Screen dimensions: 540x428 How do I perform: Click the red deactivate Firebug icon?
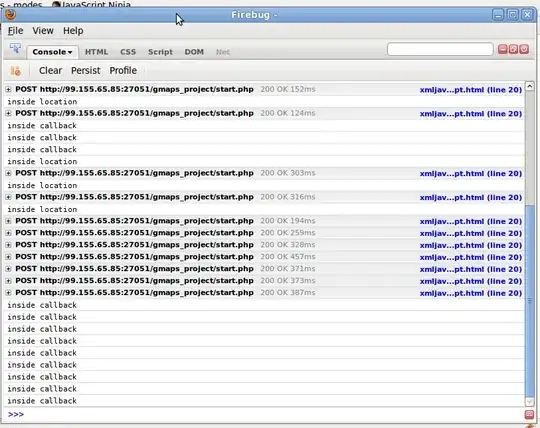point(524,49)
